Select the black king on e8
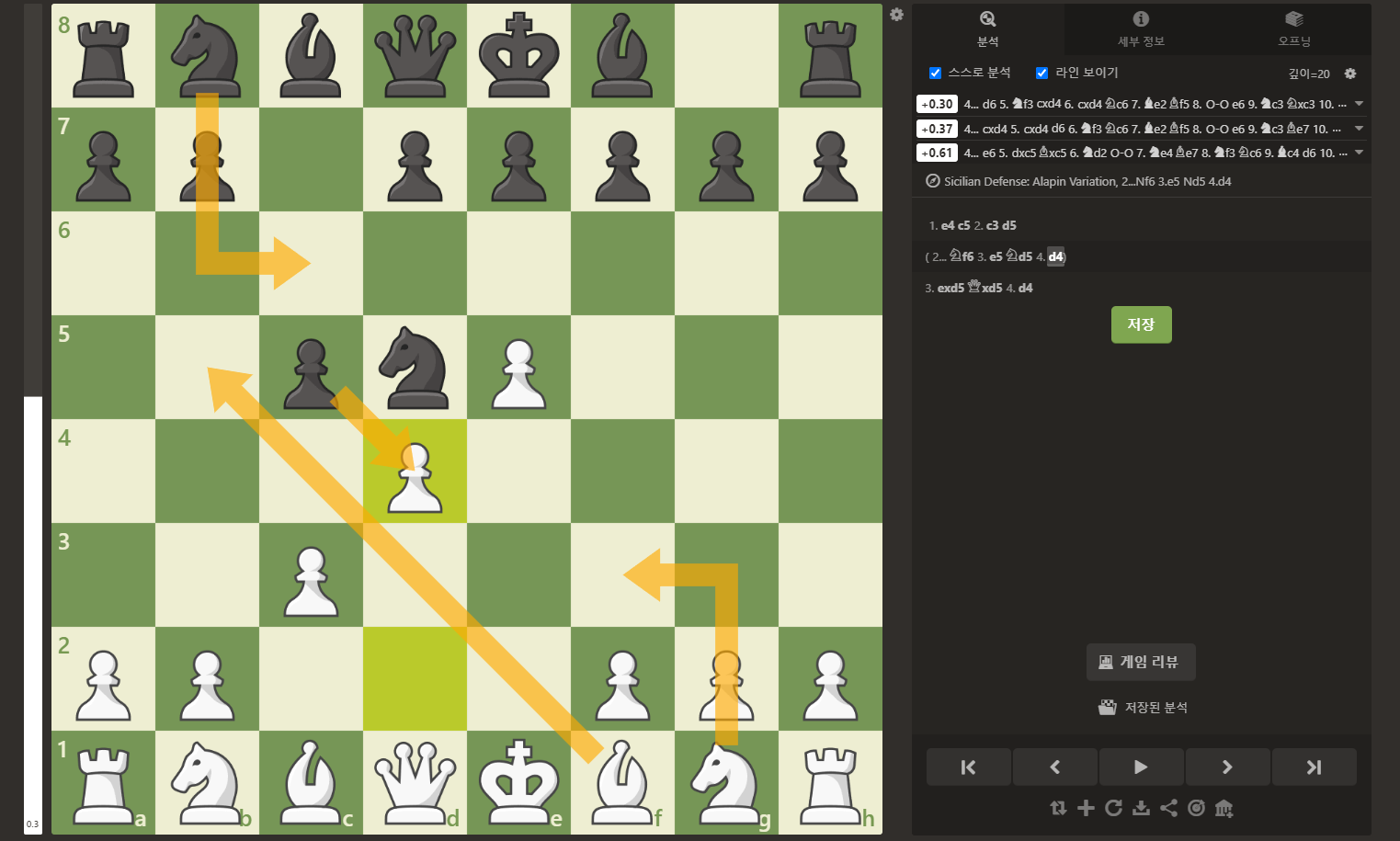1400x841 pixels. 518,55
